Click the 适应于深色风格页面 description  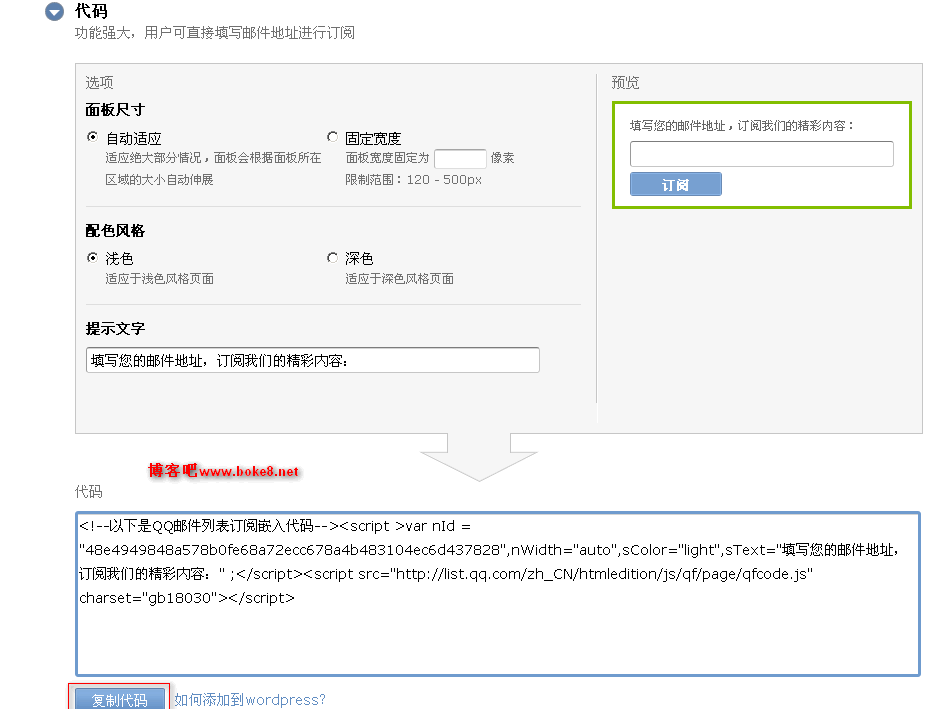point(399,279)
